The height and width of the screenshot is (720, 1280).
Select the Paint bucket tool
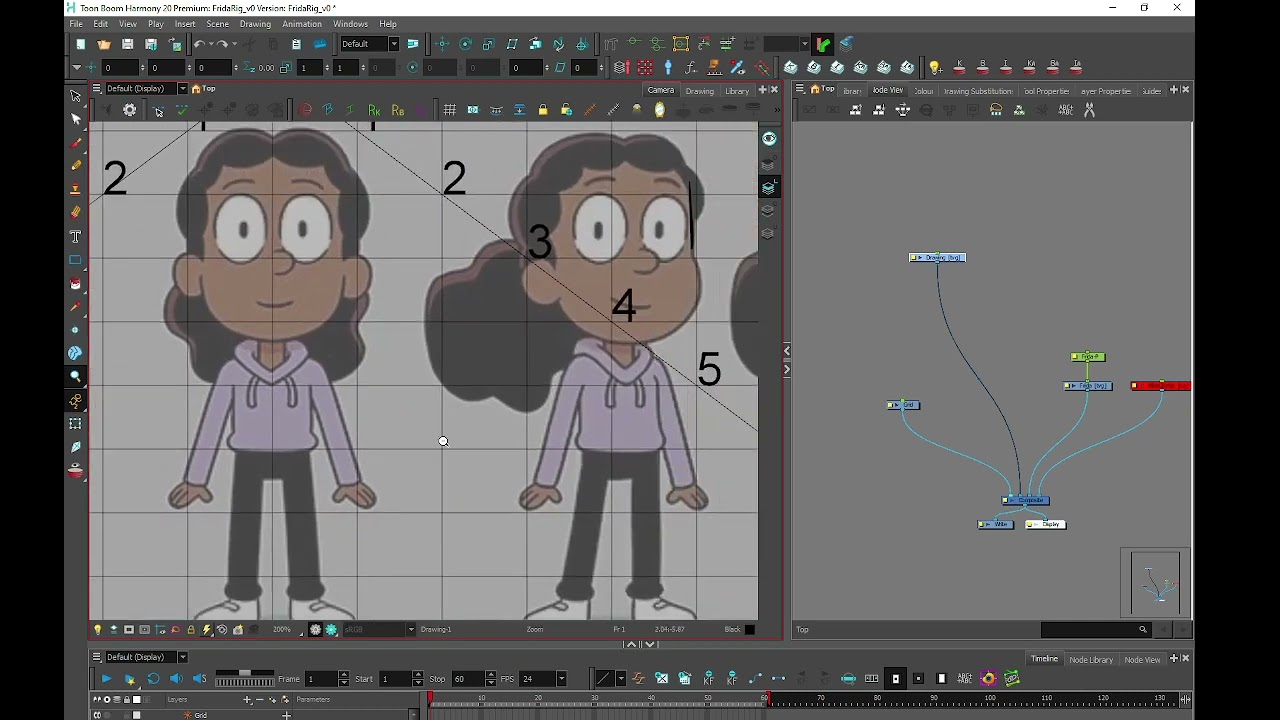(x=75, y=284)
